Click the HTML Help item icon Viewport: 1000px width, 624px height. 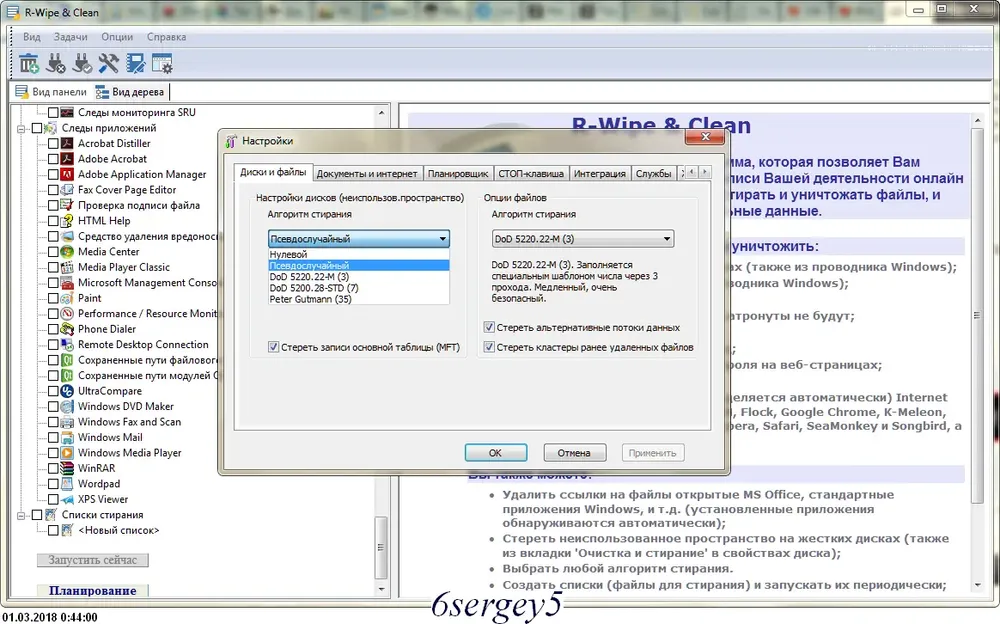pyautogui.click(x=67, y=221)
